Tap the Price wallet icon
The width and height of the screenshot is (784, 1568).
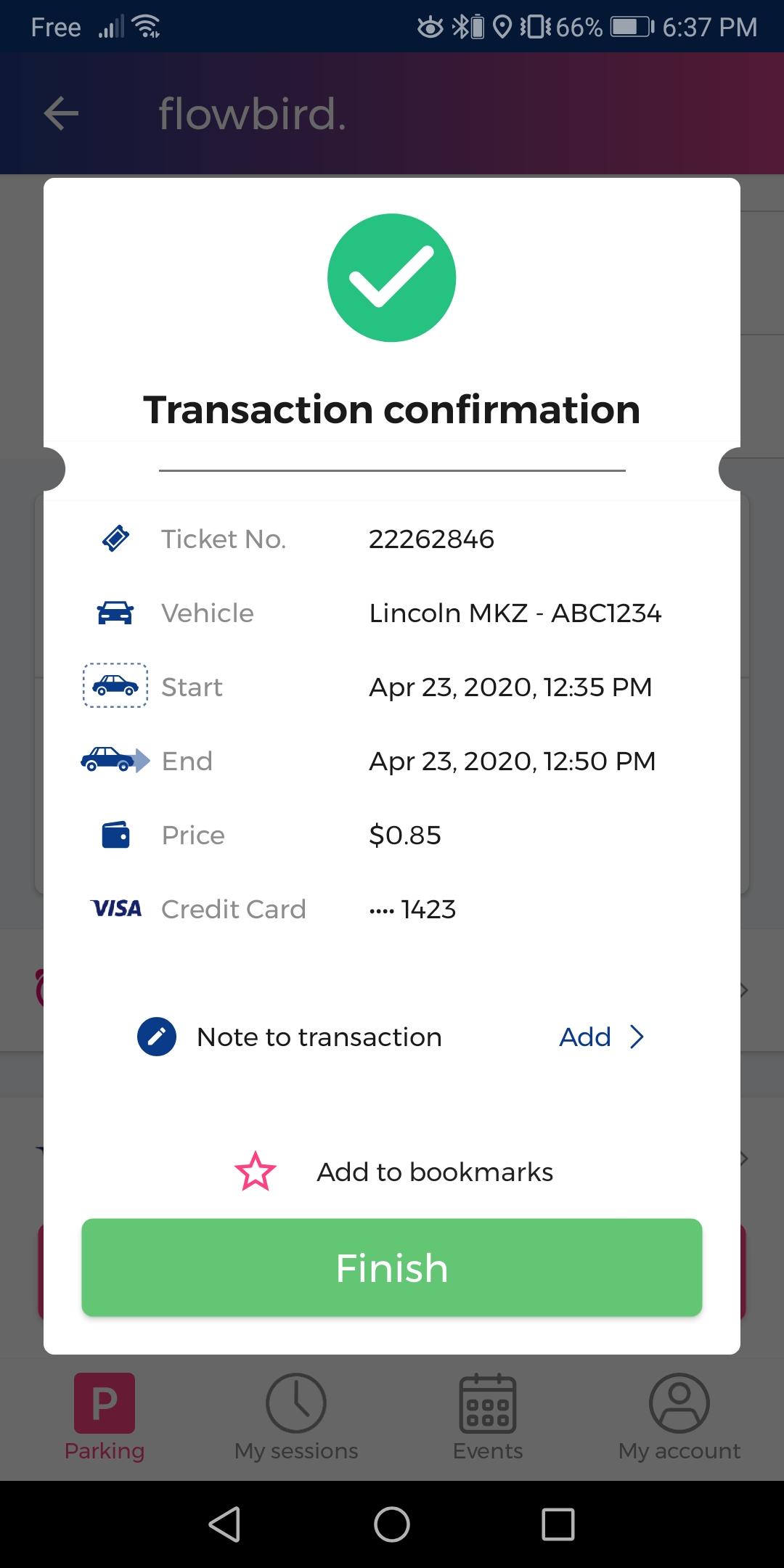115,835
